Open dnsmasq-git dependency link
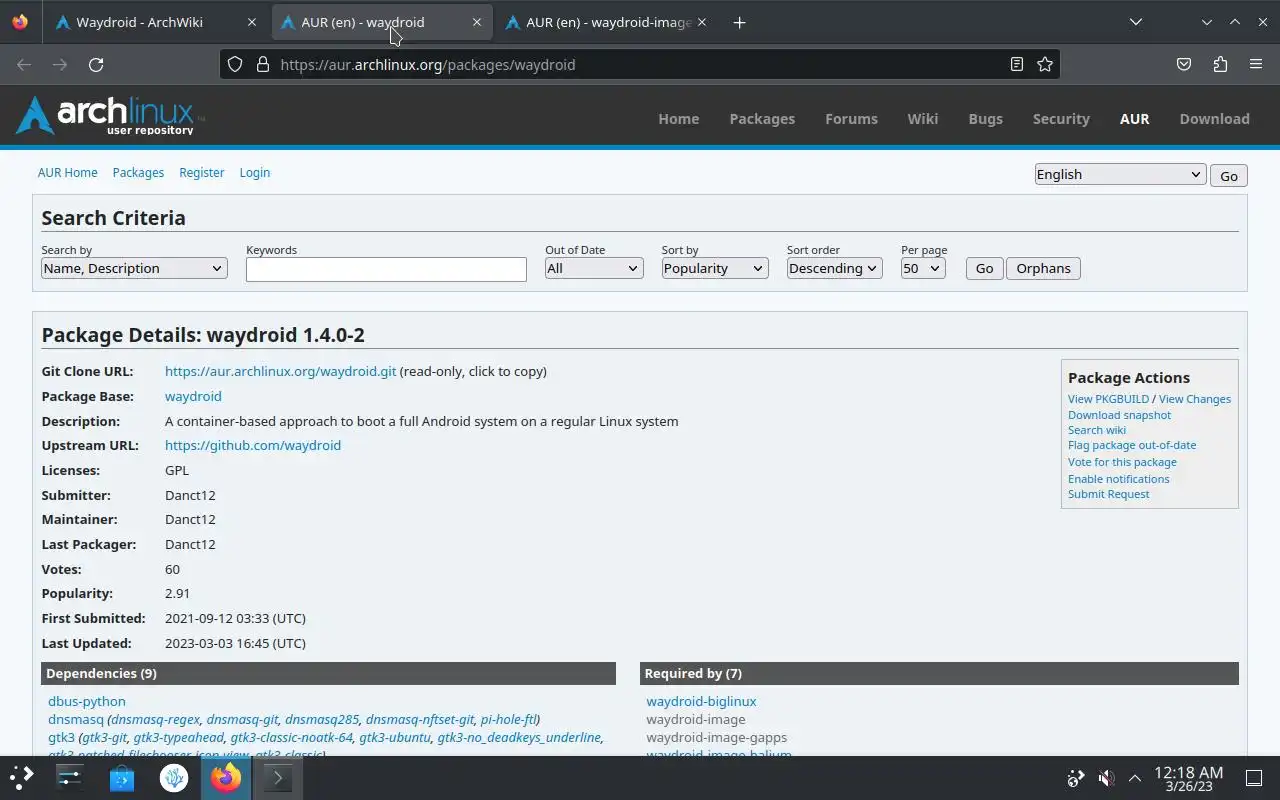This screenshot has height=800, width=1280. (x=242, y=719)
